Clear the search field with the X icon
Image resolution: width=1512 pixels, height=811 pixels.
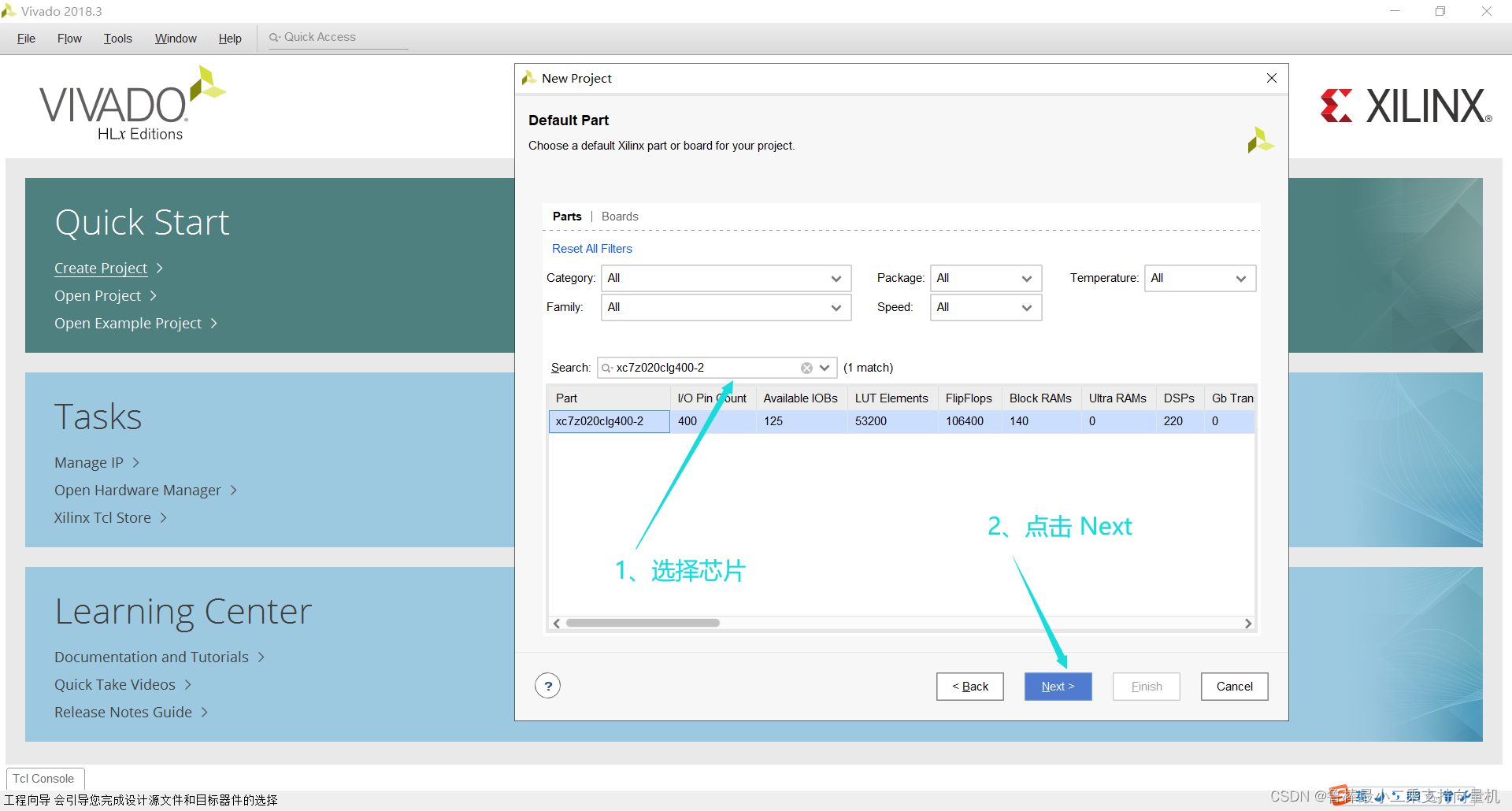(x=806, y=368)
